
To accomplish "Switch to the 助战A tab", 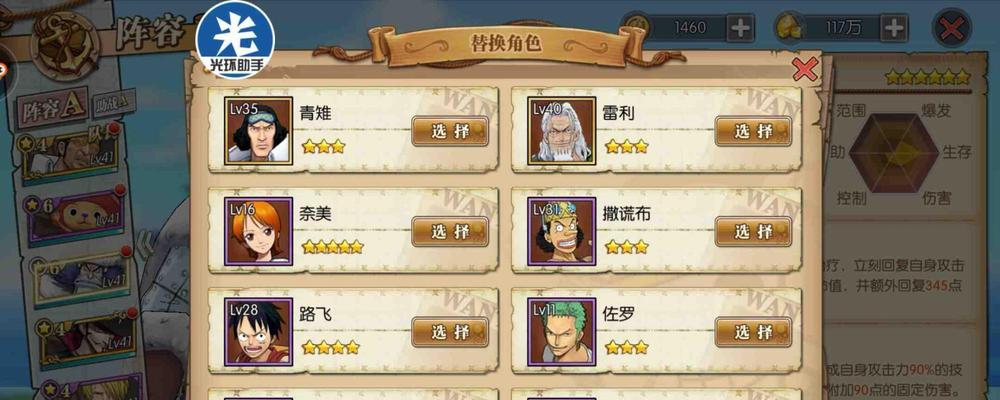I will coord(114,102).
